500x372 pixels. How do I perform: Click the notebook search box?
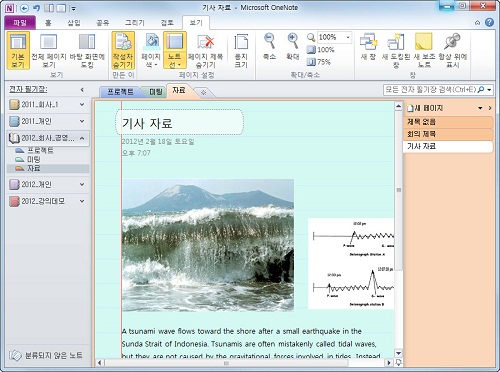(430, 90)
